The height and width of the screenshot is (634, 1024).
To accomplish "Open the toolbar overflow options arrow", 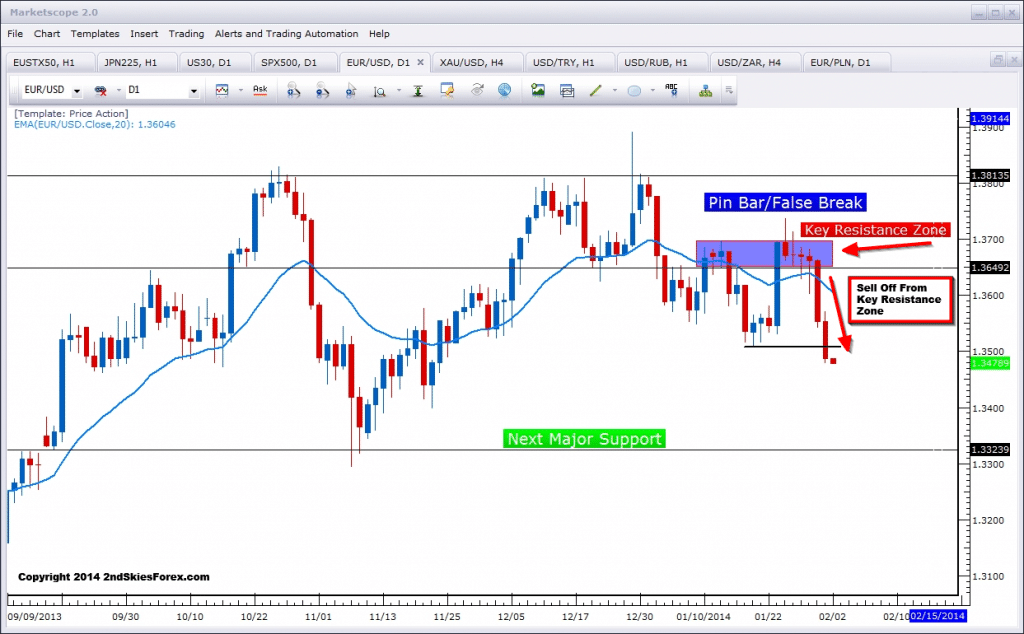I will point(729,90).
